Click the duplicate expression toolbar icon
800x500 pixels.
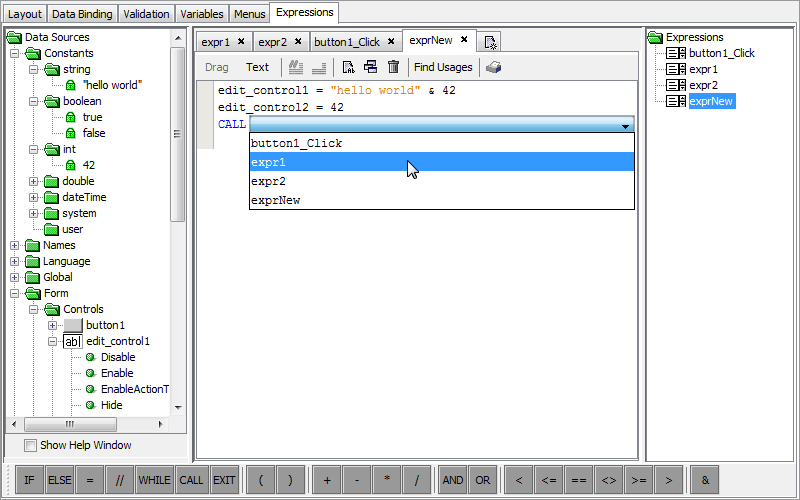370,67
